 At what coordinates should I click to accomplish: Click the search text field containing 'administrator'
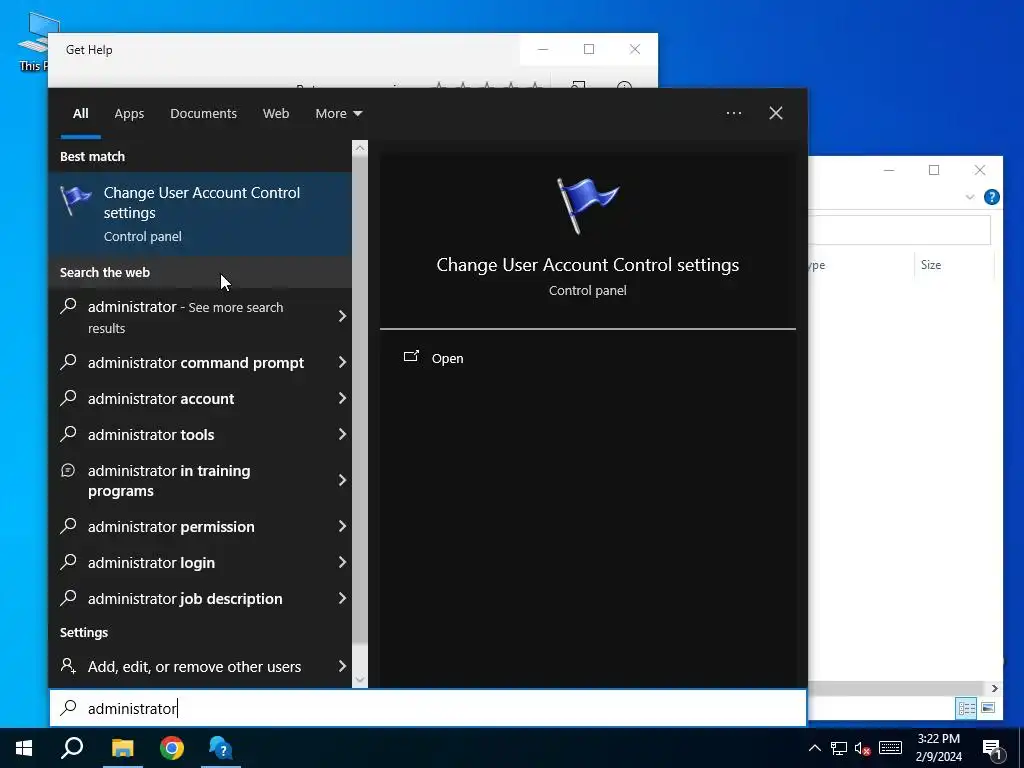click(x=428, y=708)
